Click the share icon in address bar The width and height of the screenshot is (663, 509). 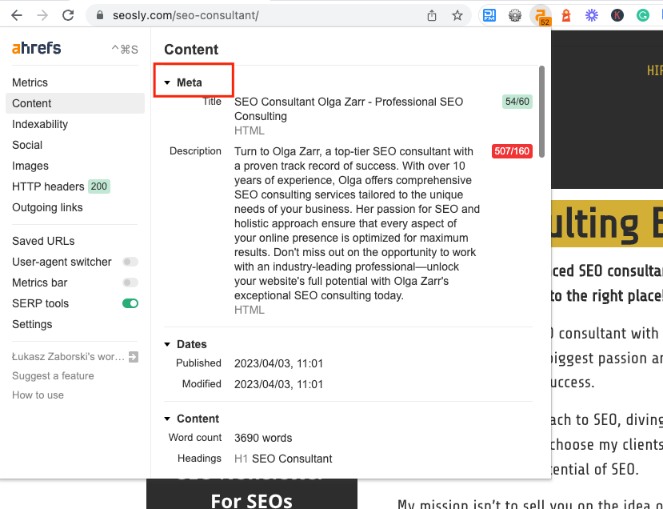click(x=432, y=16)
